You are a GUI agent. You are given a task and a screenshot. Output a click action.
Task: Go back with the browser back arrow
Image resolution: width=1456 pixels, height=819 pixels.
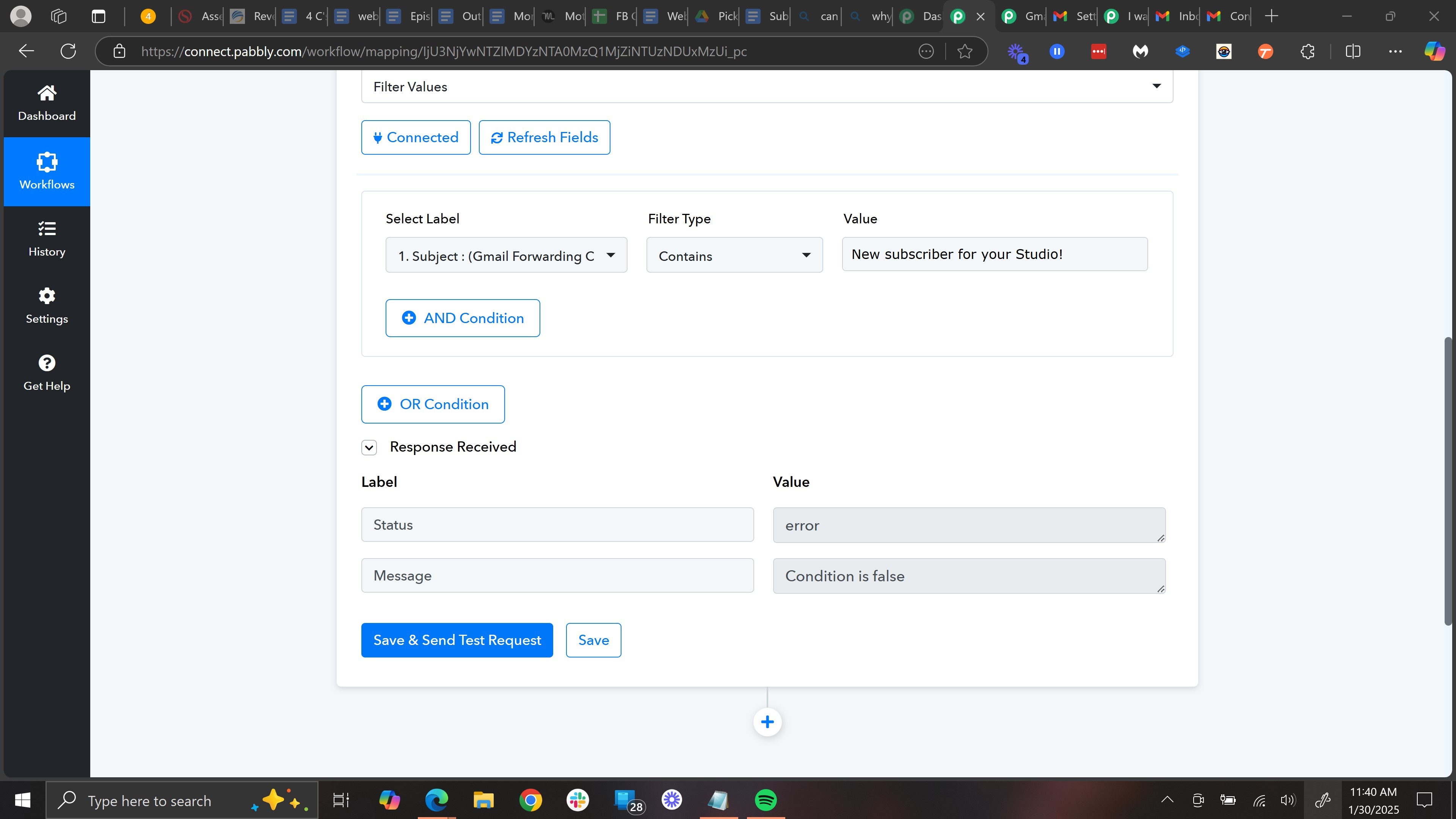[x=26, y=52]
